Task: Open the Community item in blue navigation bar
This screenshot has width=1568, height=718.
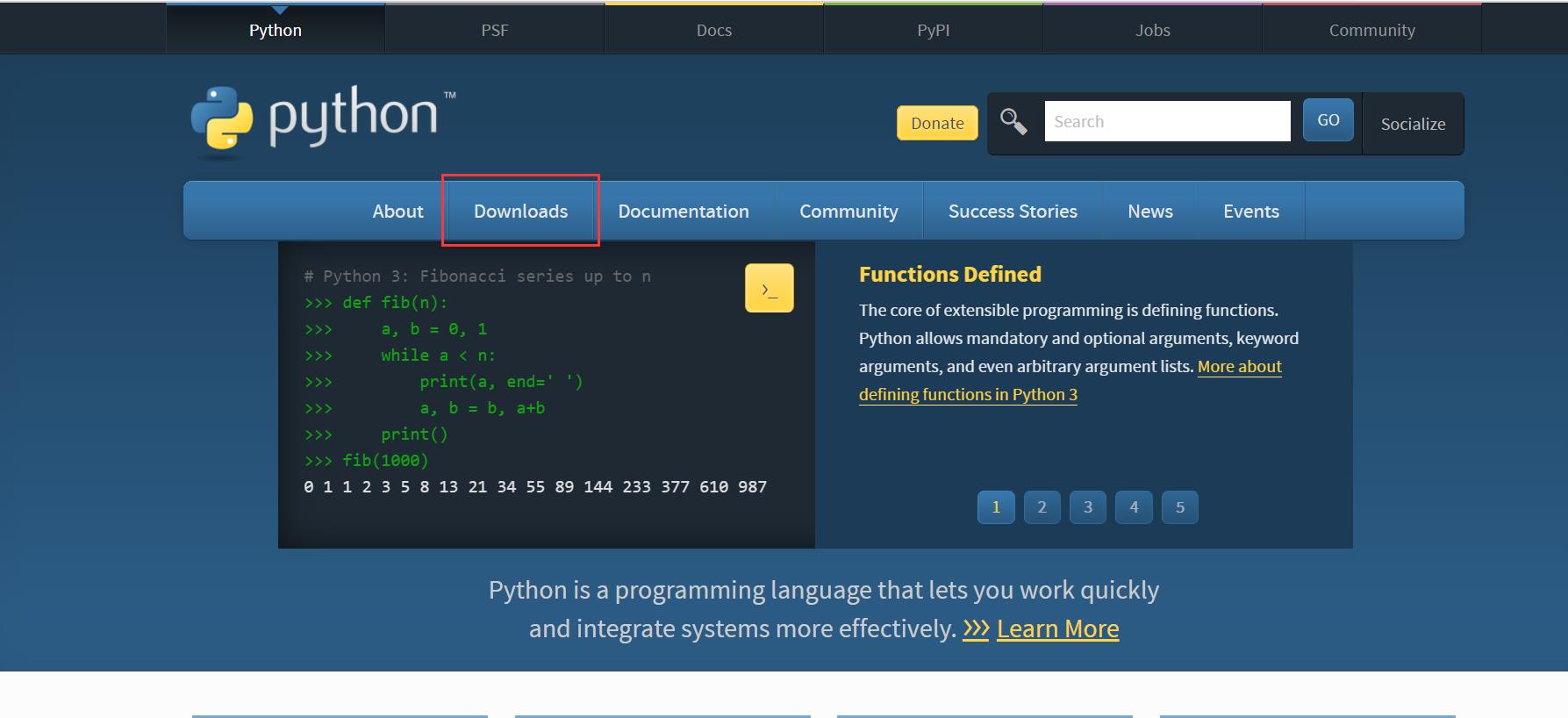Action: [x=848, y=211]
